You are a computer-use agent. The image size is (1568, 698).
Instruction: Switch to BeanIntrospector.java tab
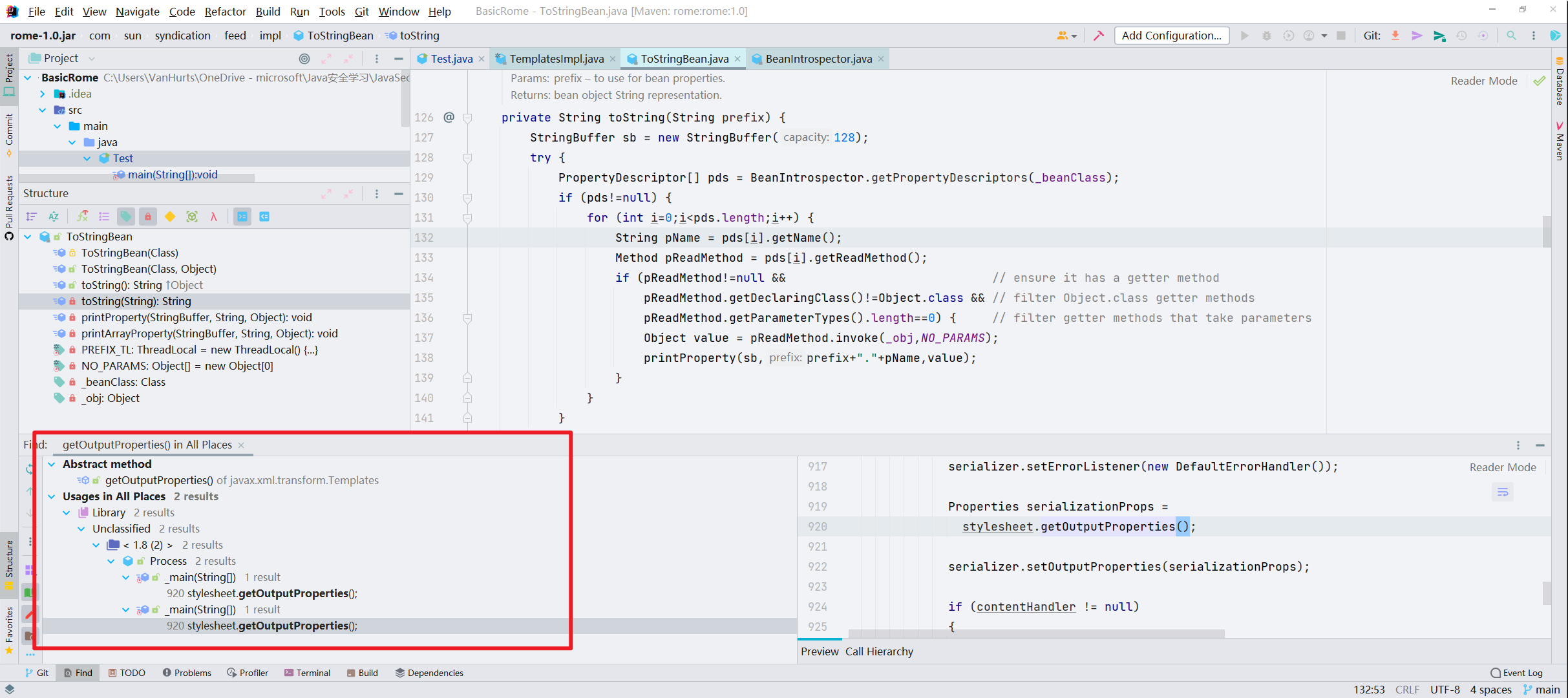tap(818, 59)
